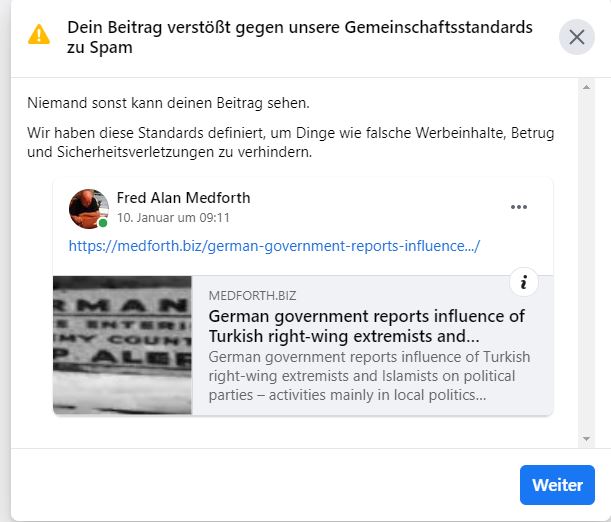This screenshot has height=522, width=611.
Task: Click the link info 'i' icon
Action: pos(523,283)
